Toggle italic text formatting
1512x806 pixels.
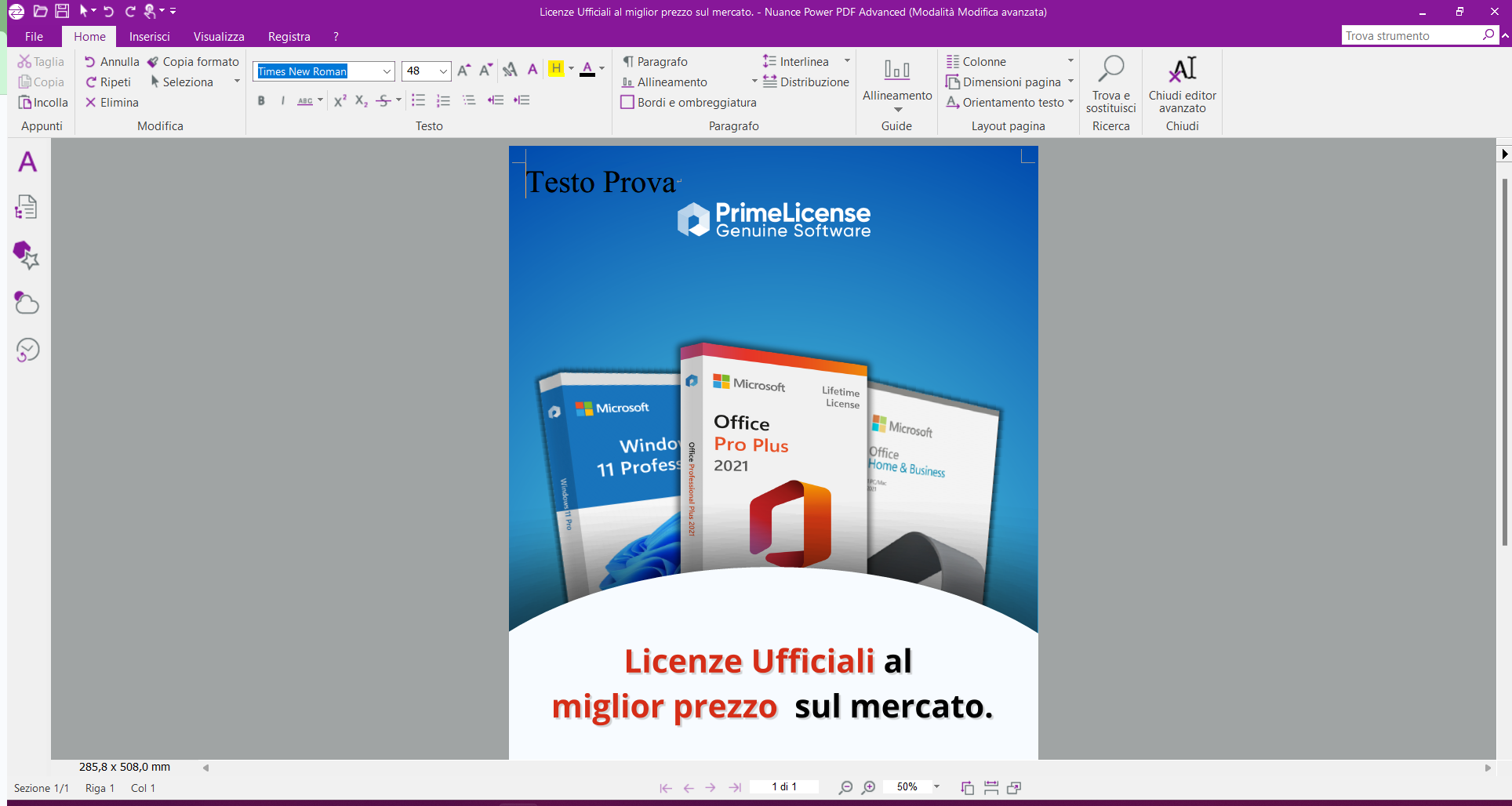282,100
